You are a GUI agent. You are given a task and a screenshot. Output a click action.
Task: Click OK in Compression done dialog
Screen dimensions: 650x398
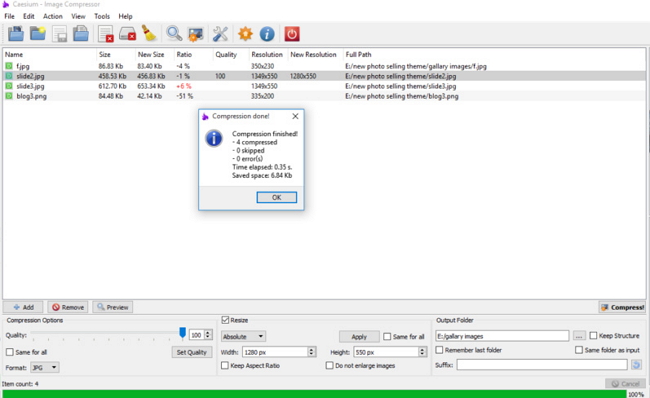click(276, 197)
